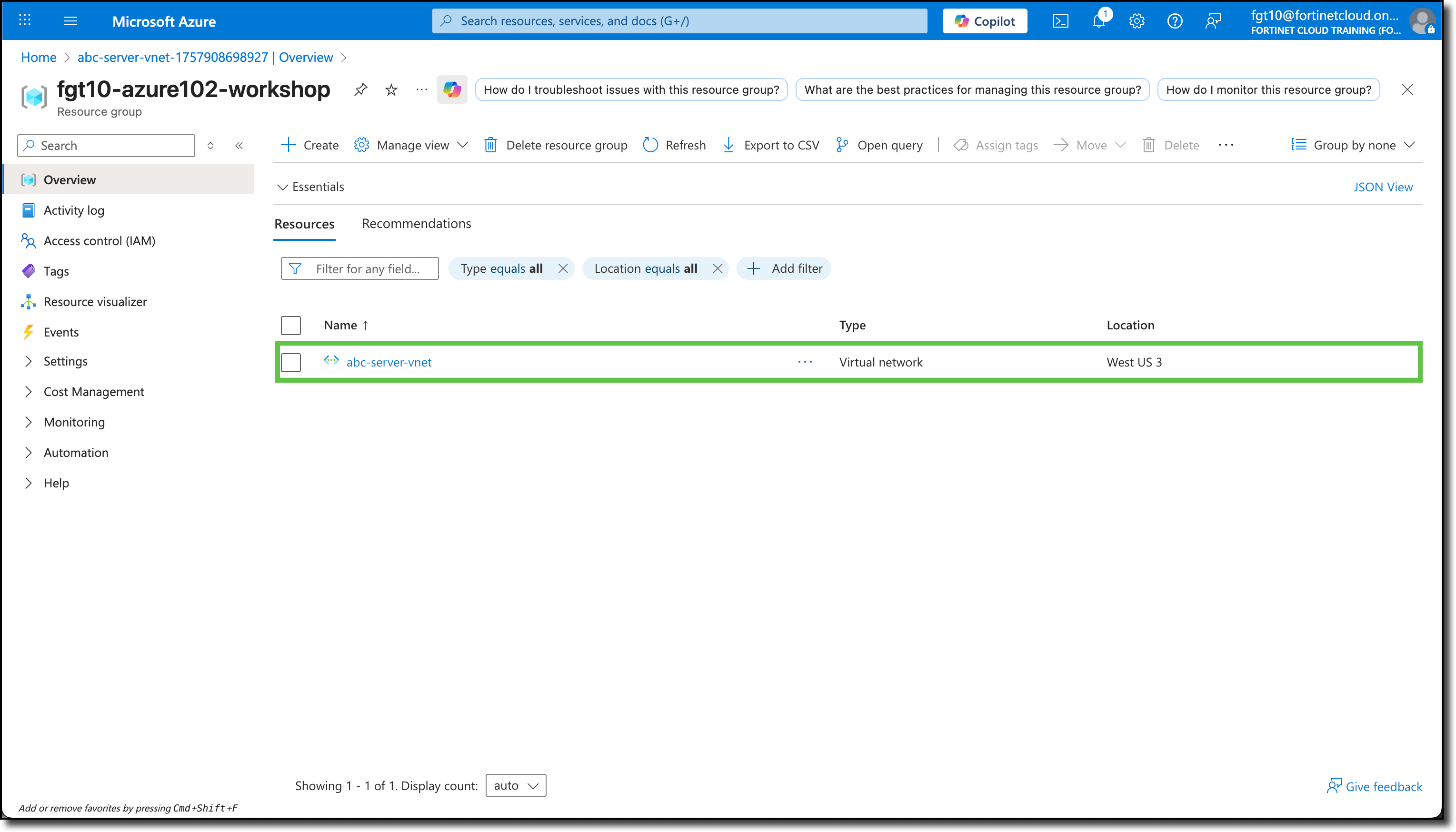Open the notifications bell
1456x832 pixels.
[x=1098, y=20]
